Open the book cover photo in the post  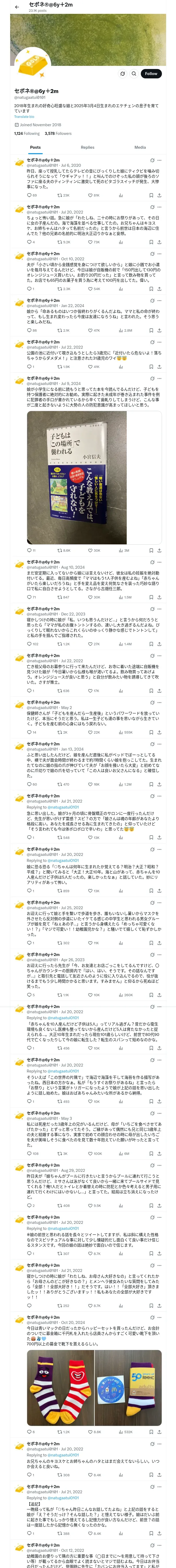94,478
